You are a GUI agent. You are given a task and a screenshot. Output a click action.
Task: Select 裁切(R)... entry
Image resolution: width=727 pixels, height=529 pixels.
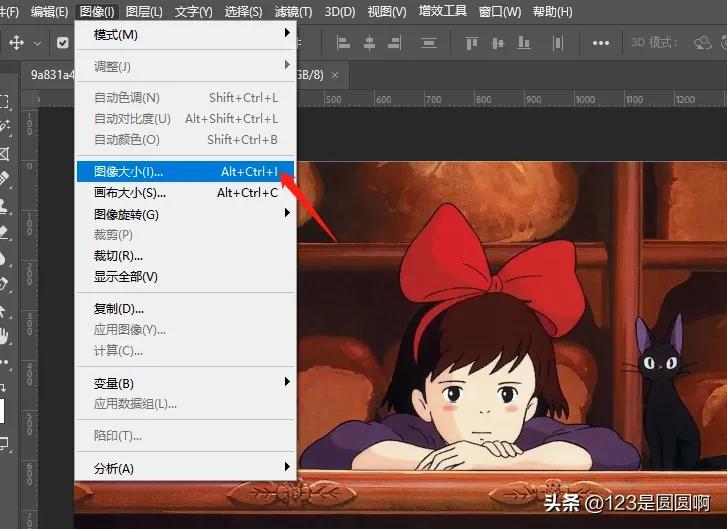(185, 255)
